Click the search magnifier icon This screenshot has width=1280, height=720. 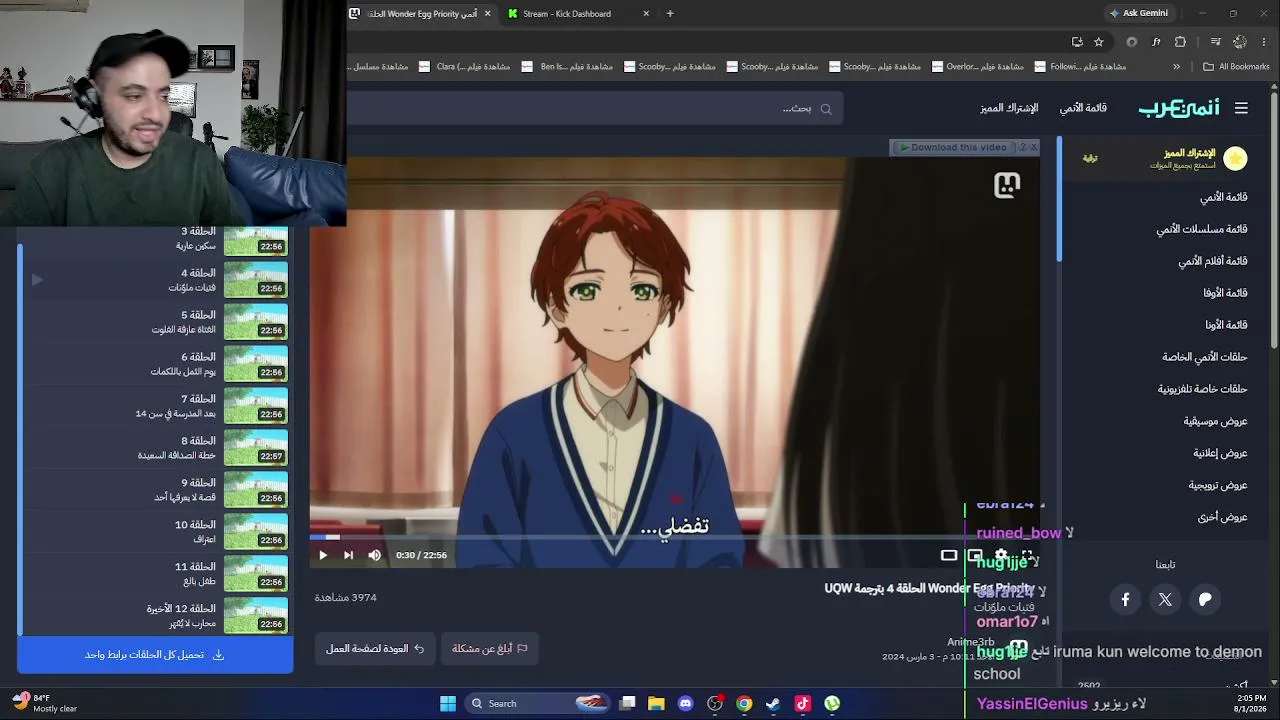pyautogui.click(x=826, y=109)
